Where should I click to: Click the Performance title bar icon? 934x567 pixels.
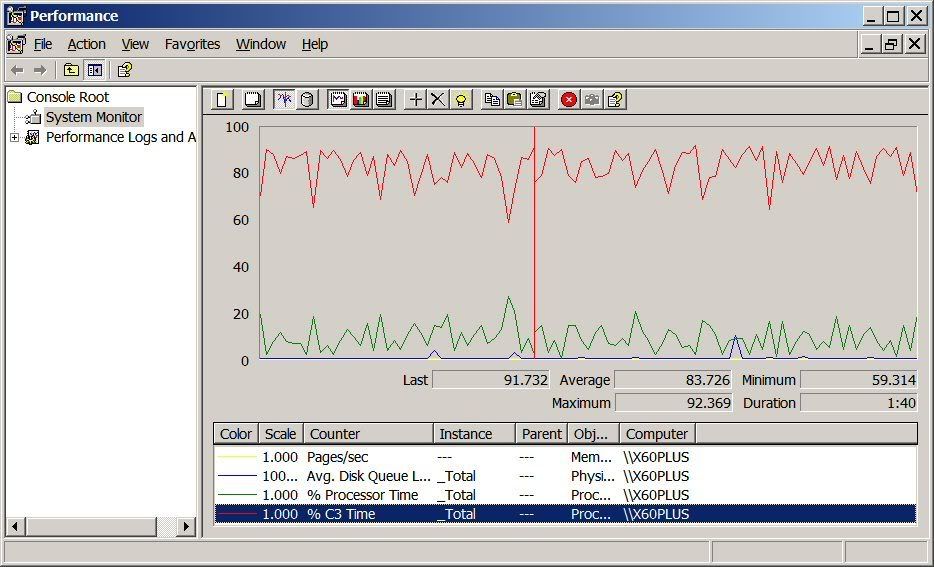click(16, 15)
